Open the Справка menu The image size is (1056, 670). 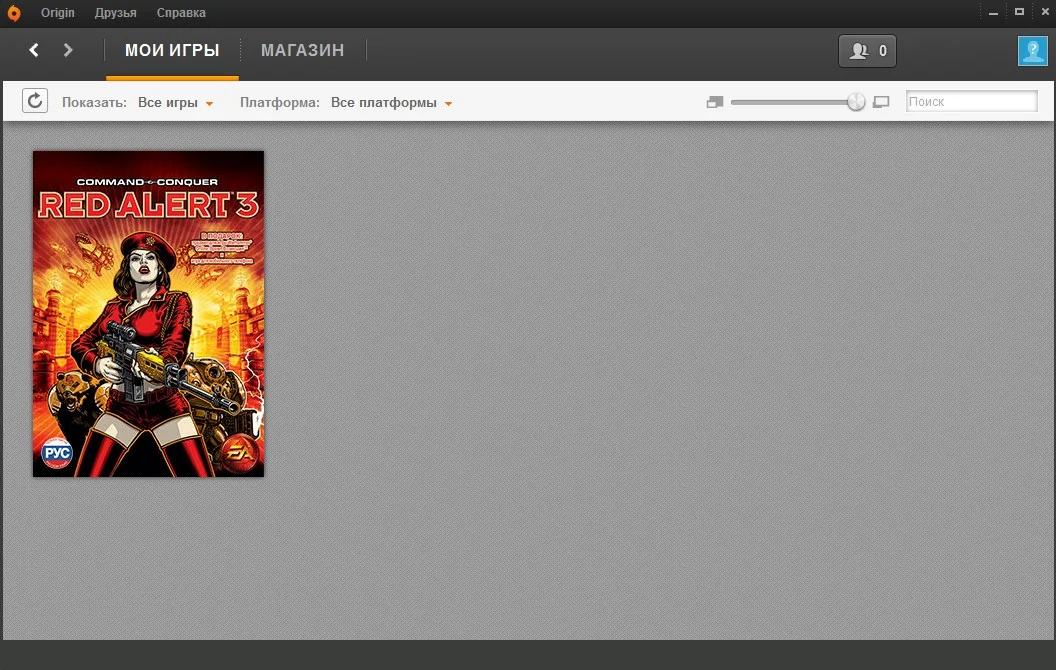pos(181,13)
